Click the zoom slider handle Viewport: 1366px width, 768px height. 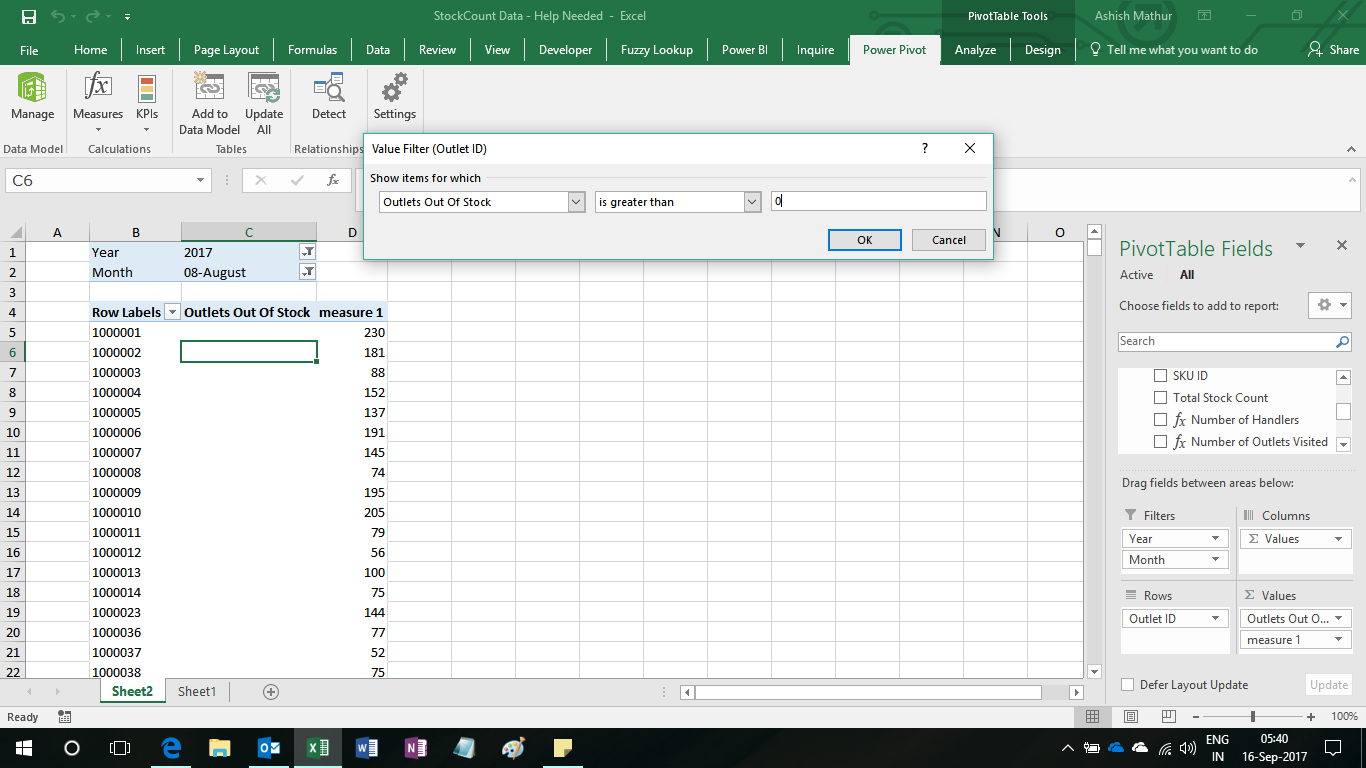pyautogui.click(x=1253, y=717)
